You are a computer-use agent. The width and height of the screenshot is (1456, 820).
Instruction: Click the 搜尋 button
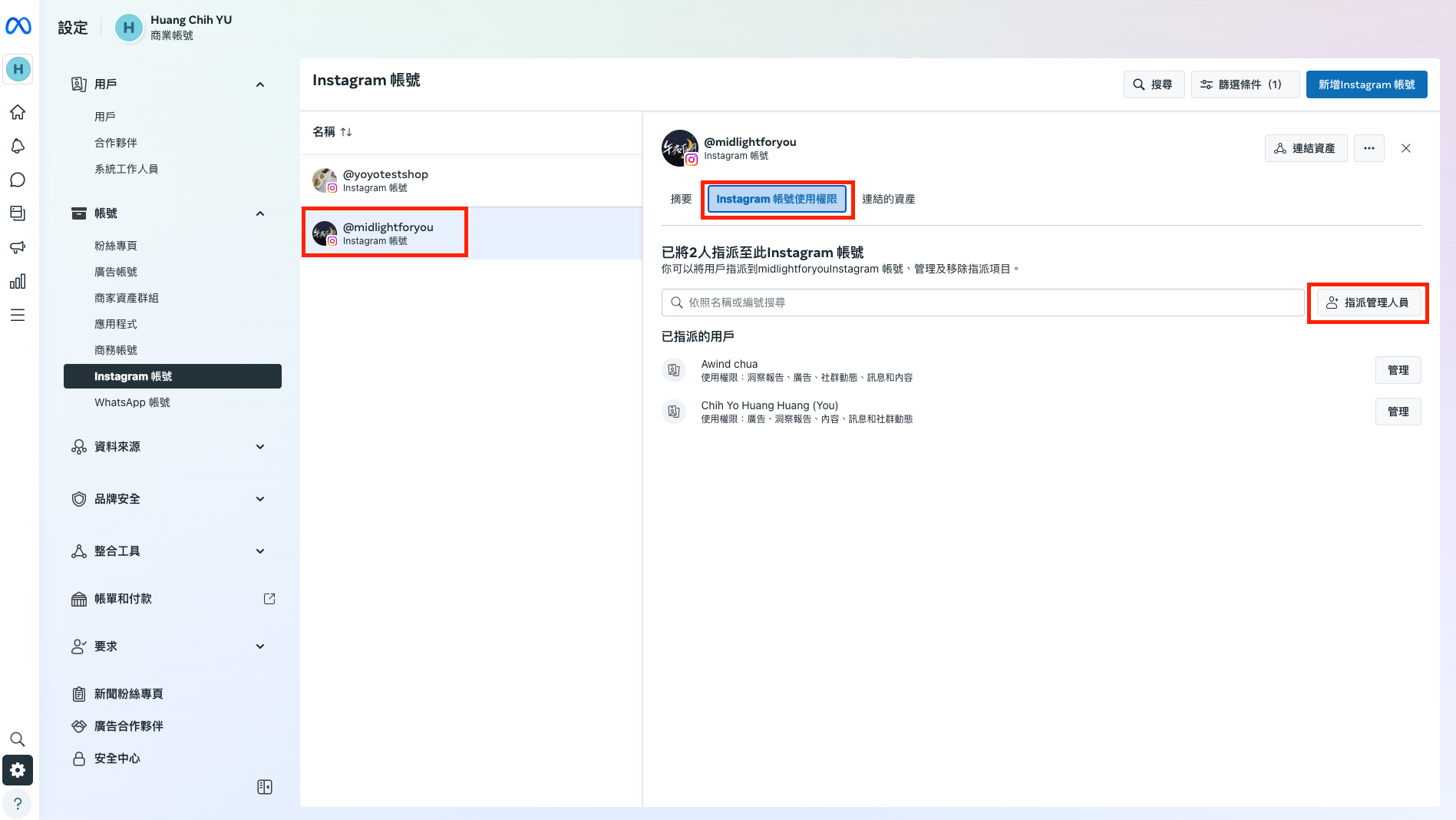(x=1154, y=84)
